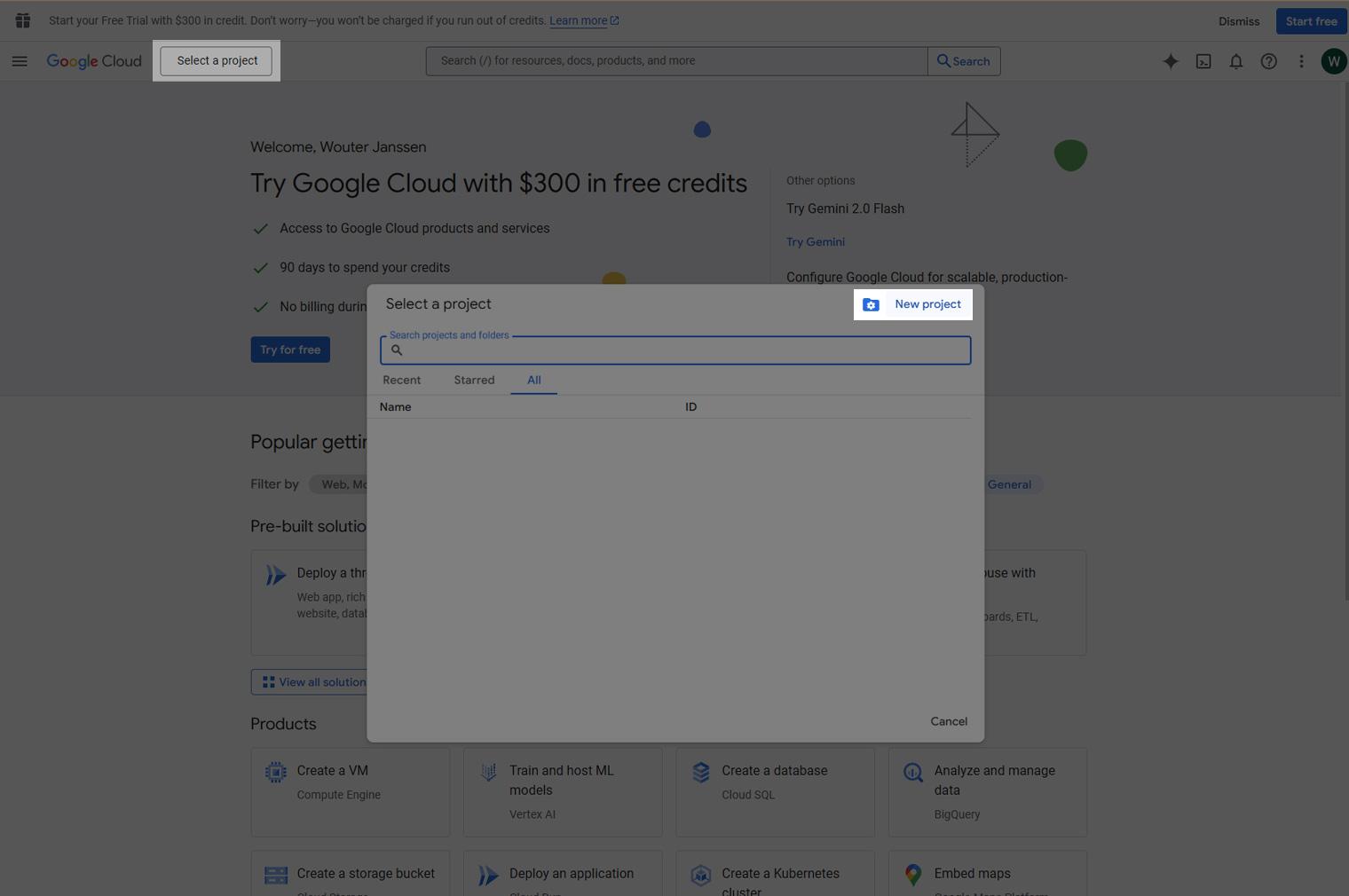This screenshot has height=896, width=1349.
Task: Open the help question mark icon
Action: pos(1268,61)
